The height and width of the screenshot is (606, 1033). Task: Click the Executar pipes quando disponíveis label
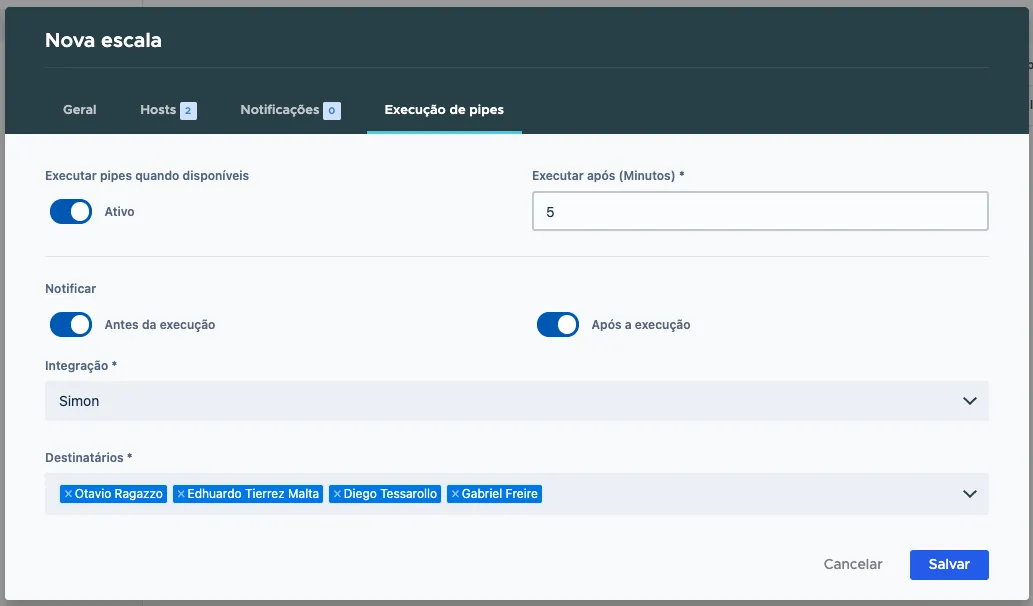[x=147, y=176]
